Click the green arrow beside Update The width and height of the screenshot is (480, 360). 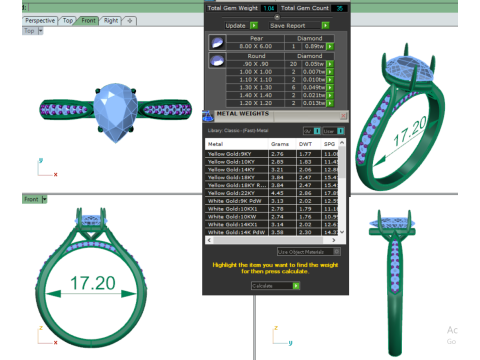click(x=254, y=26)
